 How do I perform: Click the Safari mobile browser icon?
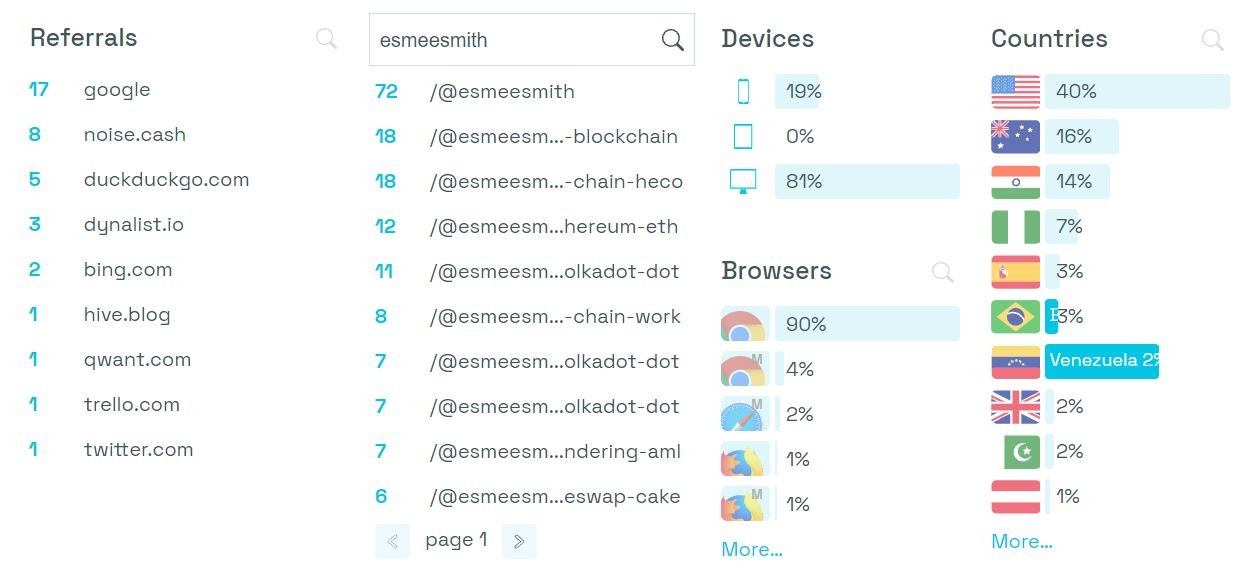pyautogui.click(x=744, y=414)
